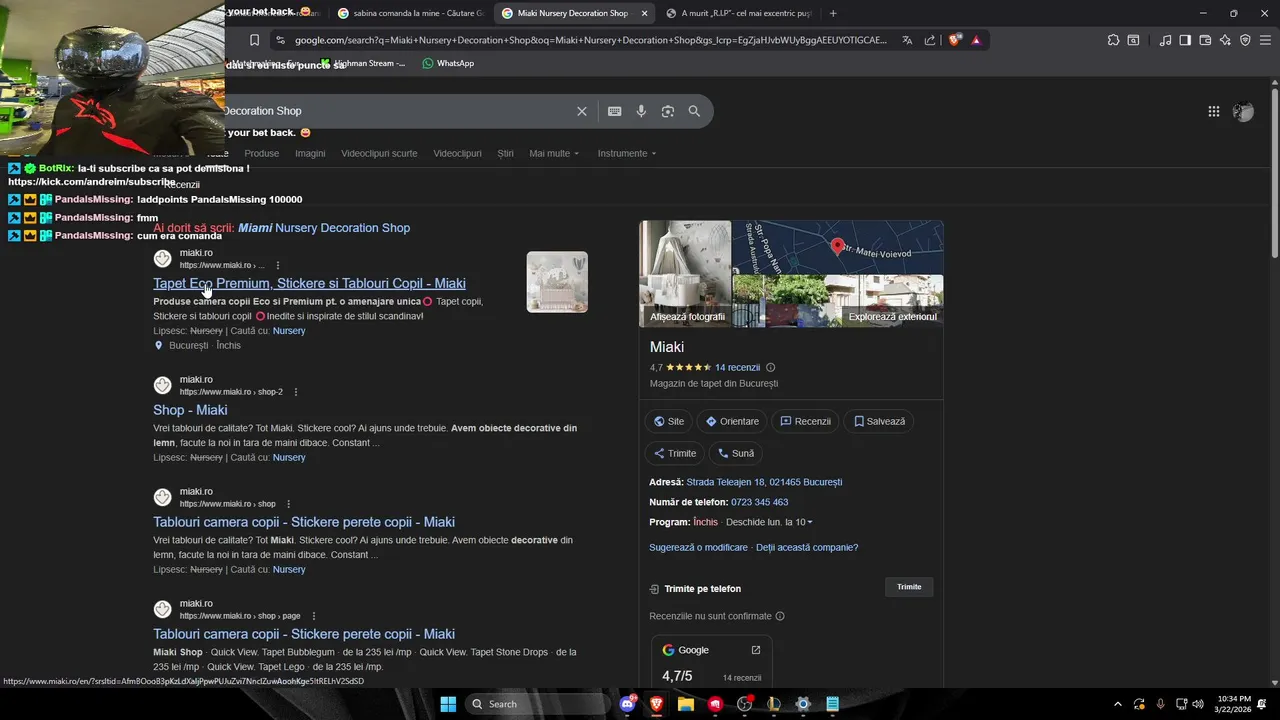Expand the Instrumente tools dropdown

[627, 154]
